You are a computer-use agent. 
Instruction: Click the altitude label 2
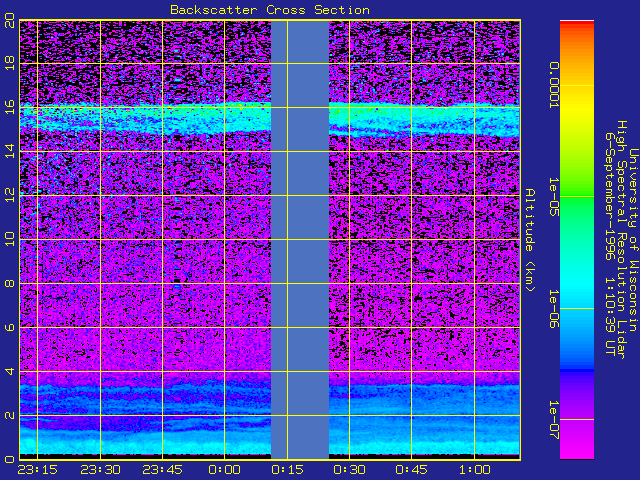pyautogui.click(x=10, y=416)
